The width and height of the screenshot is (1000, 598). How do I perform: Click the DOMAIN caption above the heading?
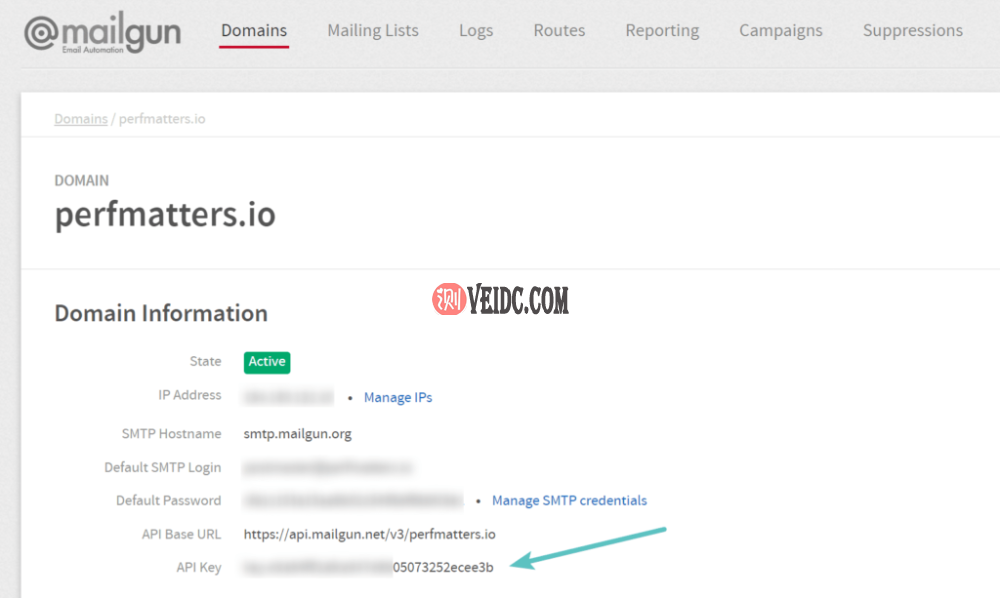(x=82, y=180)
